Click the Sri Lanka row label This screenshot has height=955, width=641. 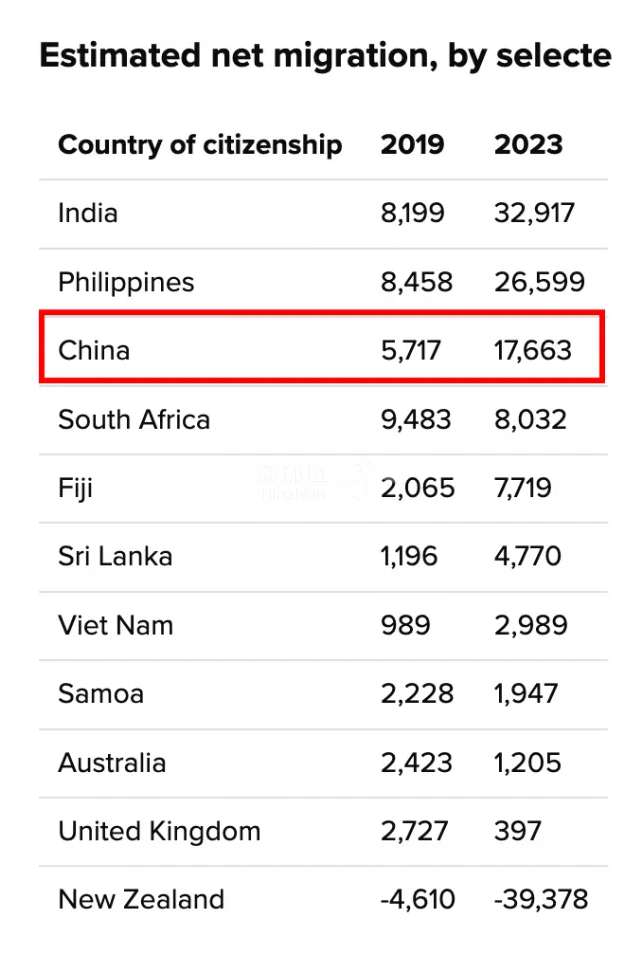click(x=115, y=556)
